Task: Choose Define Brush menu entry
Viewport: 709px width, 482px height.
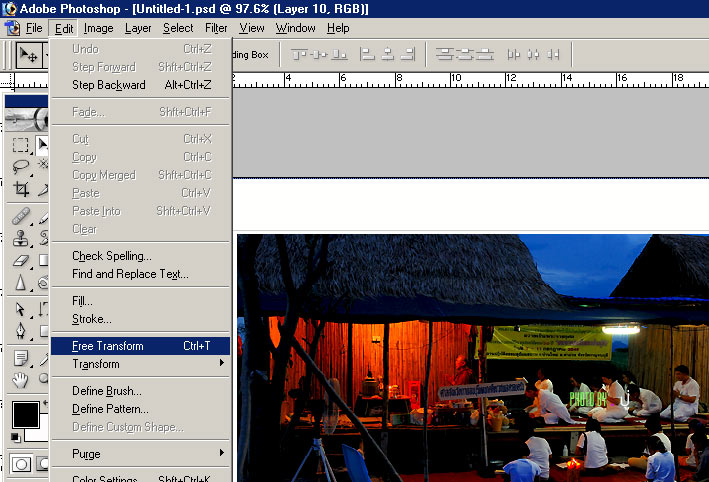Action: (x=107, y=391)
